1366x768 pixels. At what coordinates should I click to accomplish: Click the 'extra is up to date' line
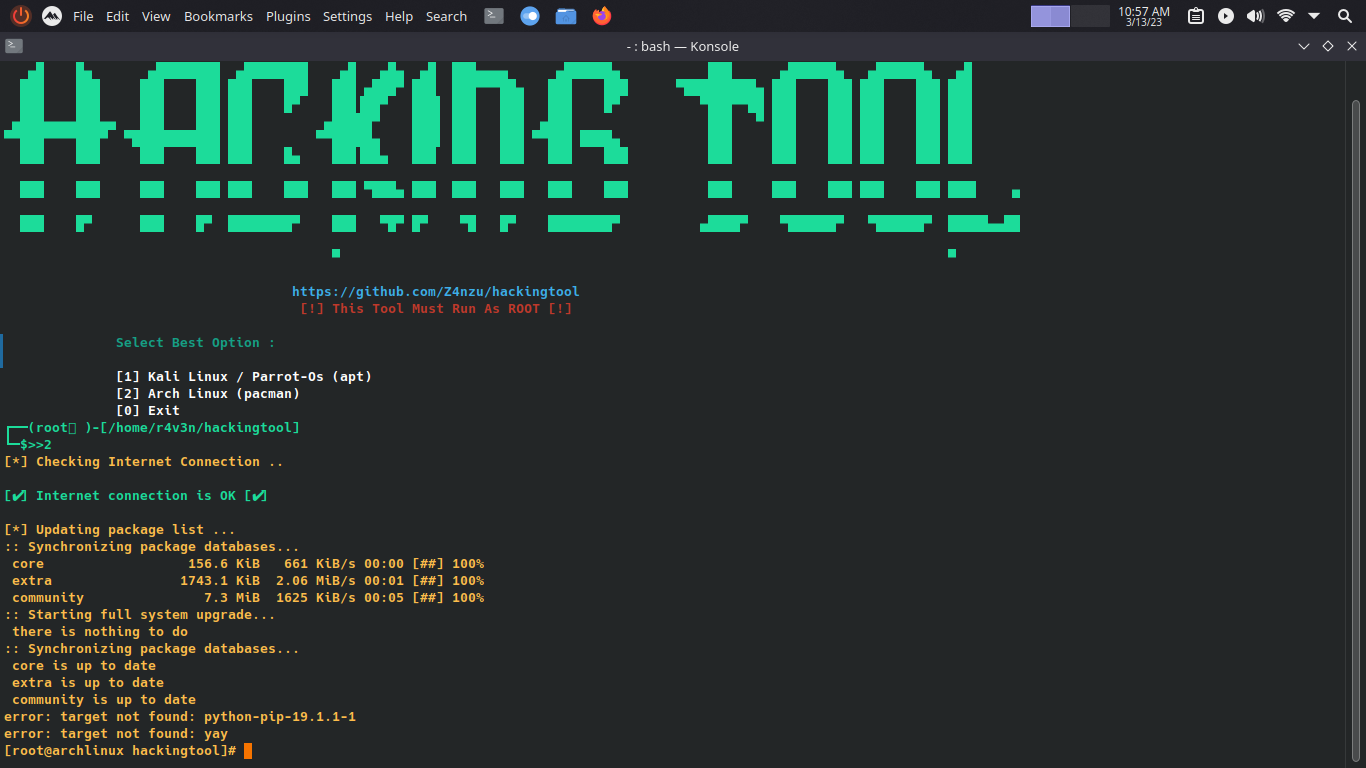point(88,683)
